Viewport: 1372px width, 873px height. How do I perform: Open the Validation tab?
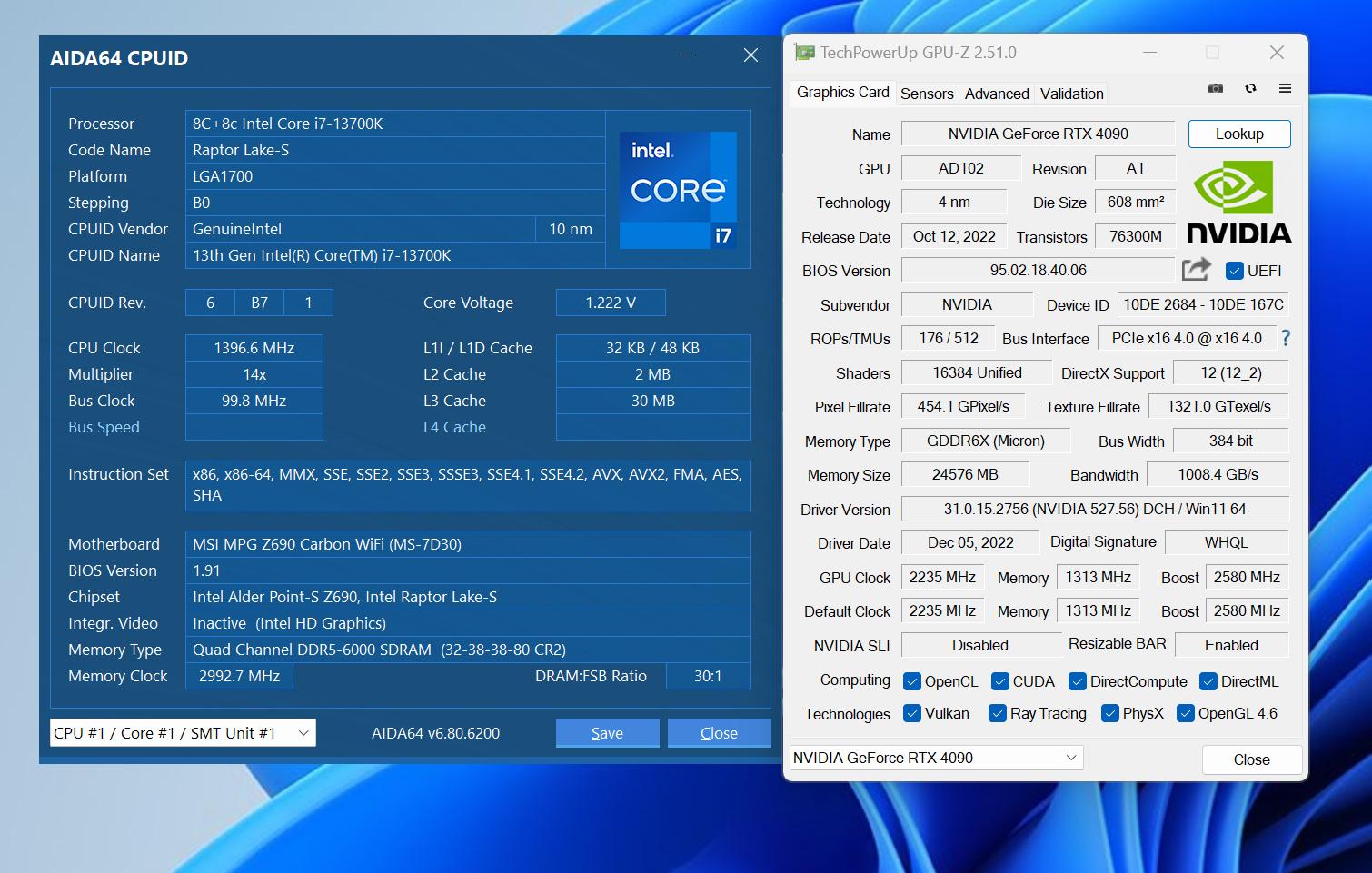(x=1071, y=94)
